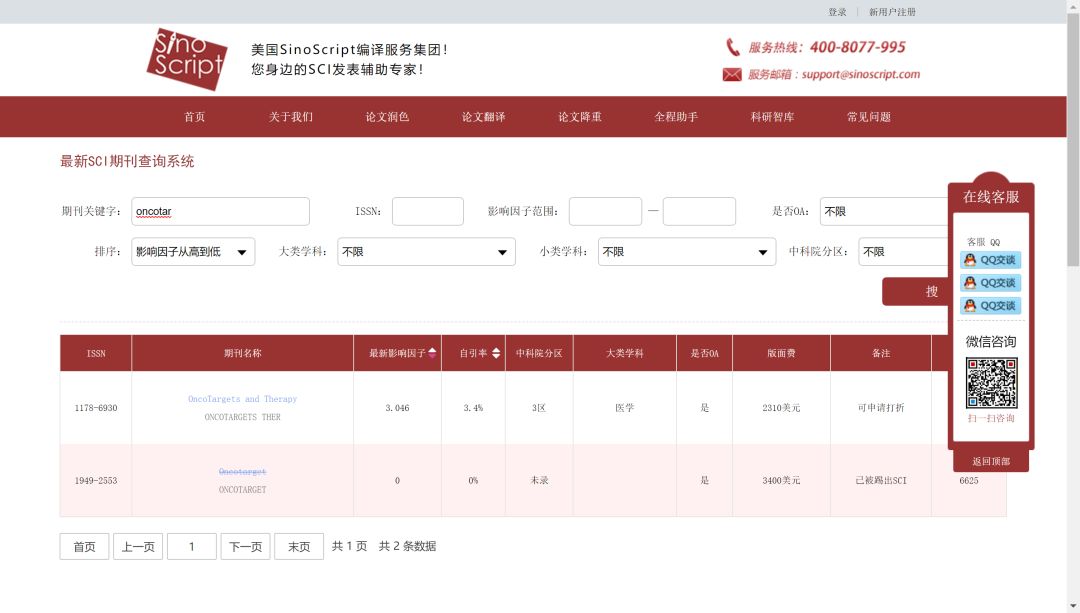
Task: Open the OncoTargets and Therapy journal link
Action: click(244, 398)
